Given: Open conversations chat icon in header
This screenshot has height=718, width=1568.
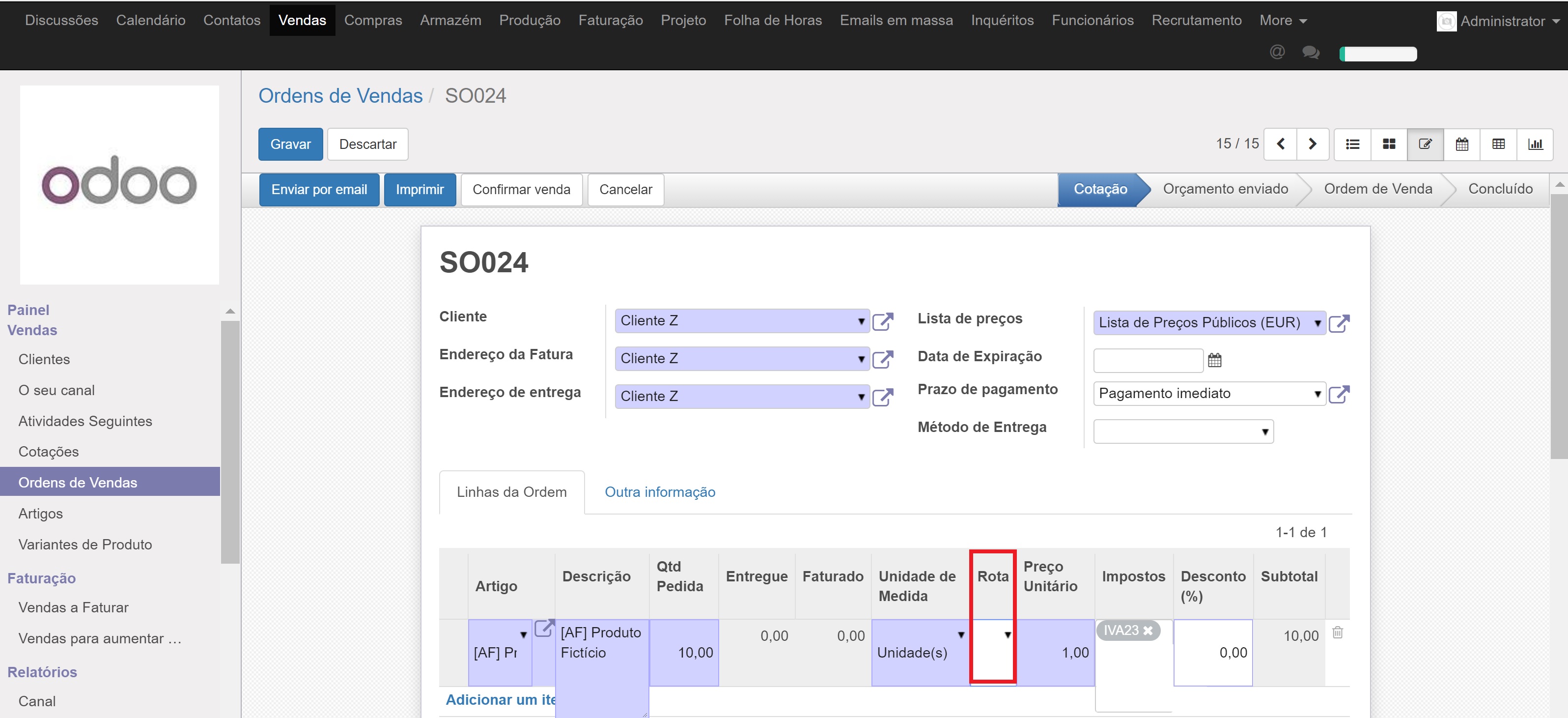Looking at the screenshot, I should click(1311, 53).
